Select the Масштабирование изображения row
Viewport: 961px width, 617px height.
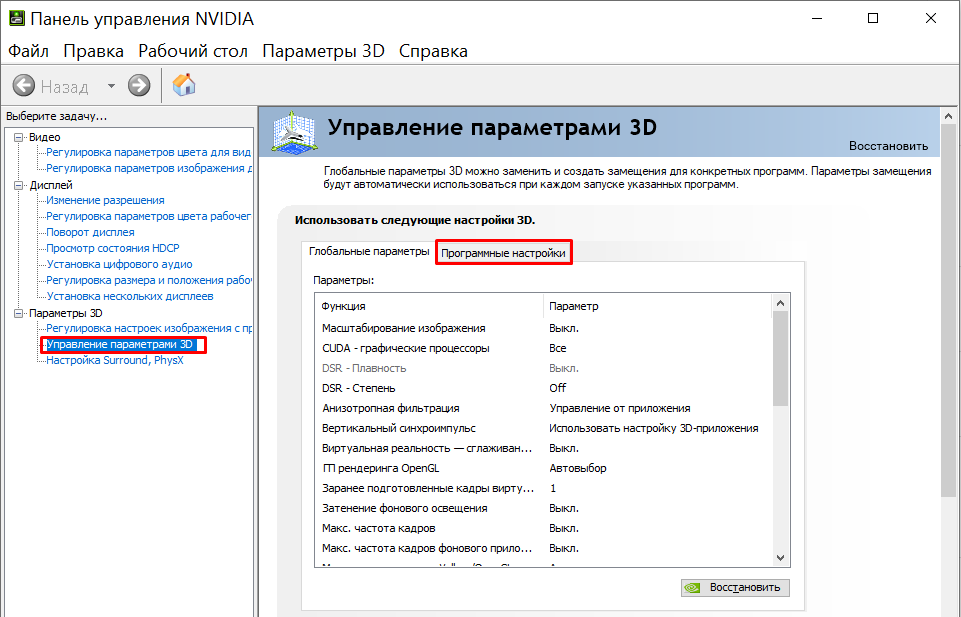coord(543,328)
